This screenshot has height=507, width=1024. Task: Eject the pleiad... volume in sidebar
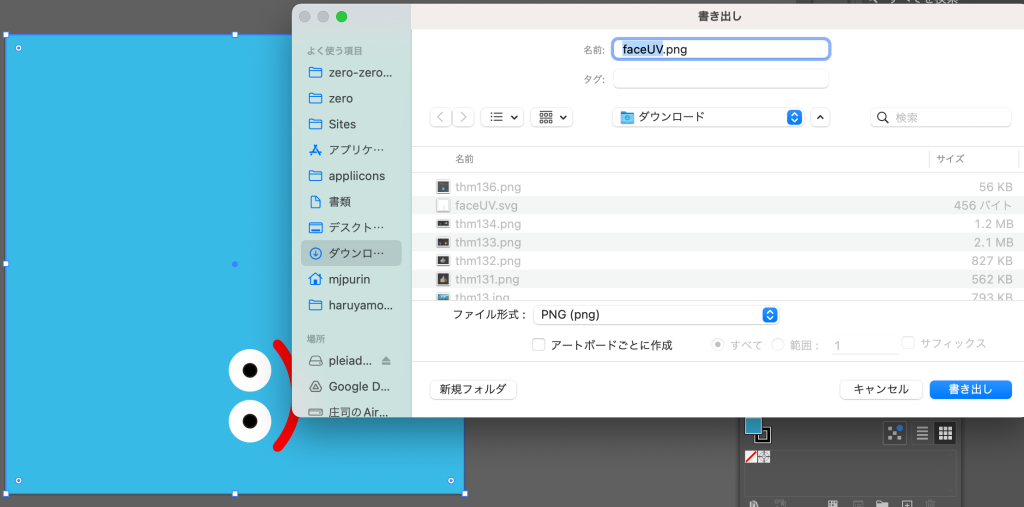tap(387, 360)
